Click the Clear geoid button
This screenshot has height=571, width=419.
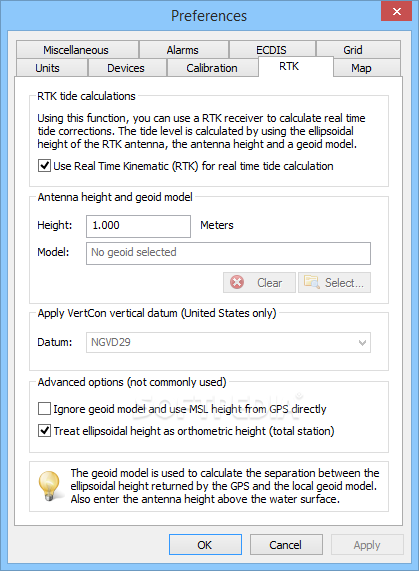click(x=259, y=283)
